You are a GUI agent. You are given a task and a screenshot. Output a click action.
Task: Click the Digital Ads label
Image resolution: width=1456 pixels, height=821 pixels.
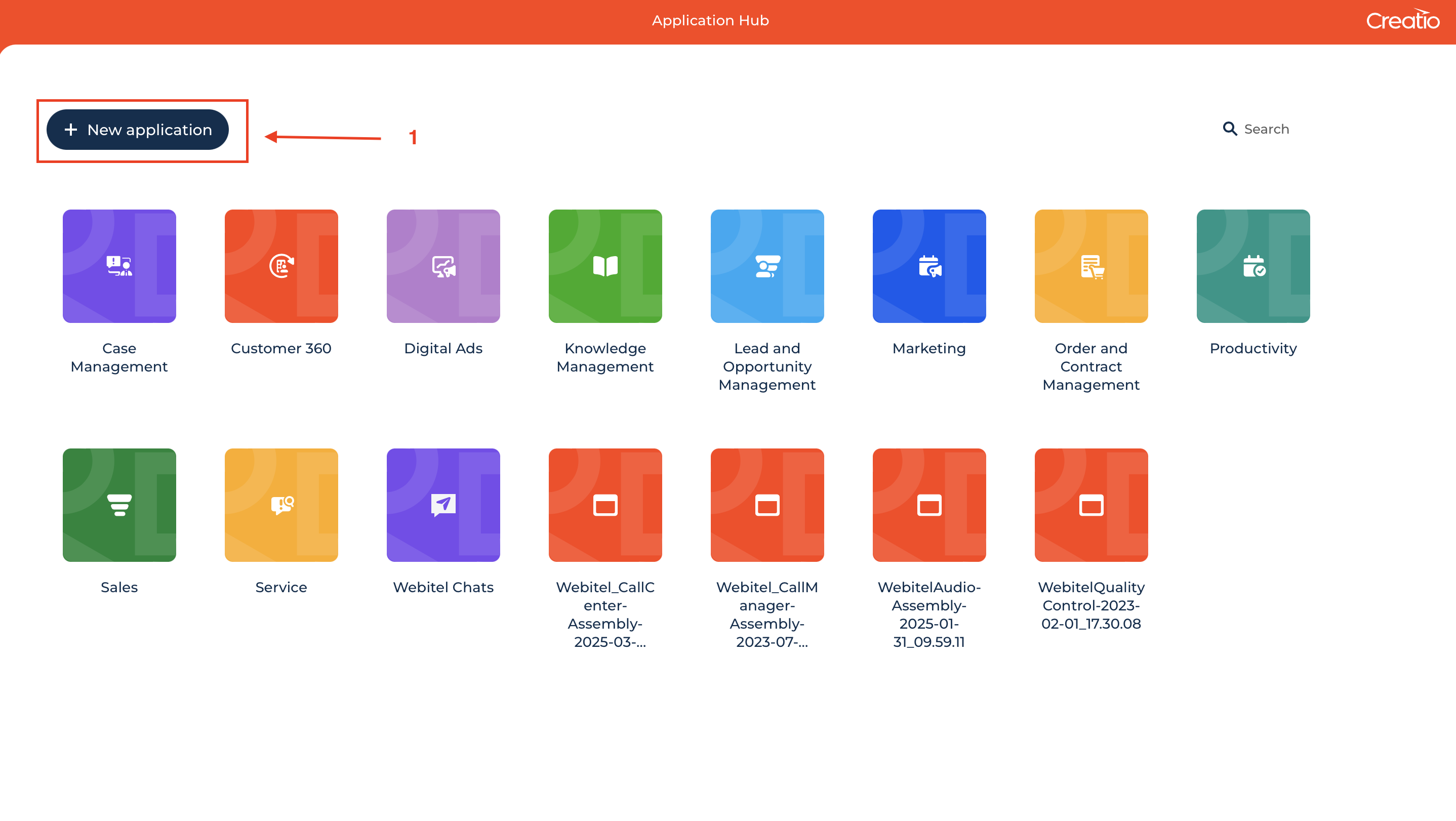(443, 348)
